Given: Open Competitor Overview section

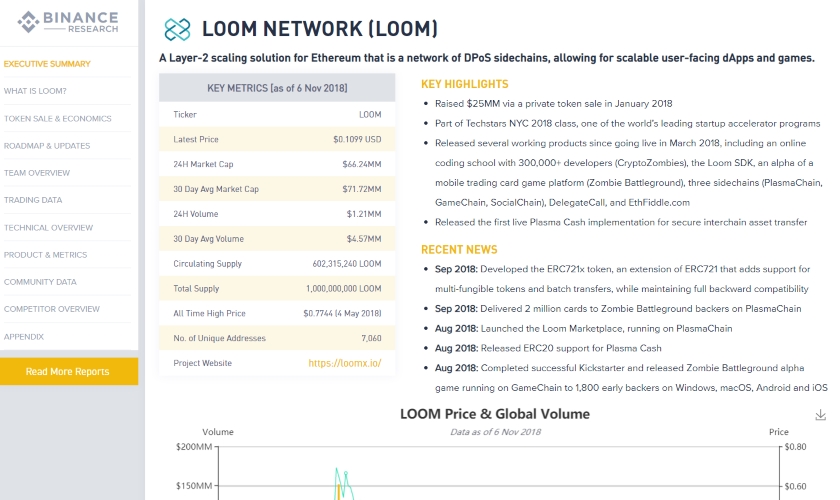Looking at the screenshot, I should (52, 309).
